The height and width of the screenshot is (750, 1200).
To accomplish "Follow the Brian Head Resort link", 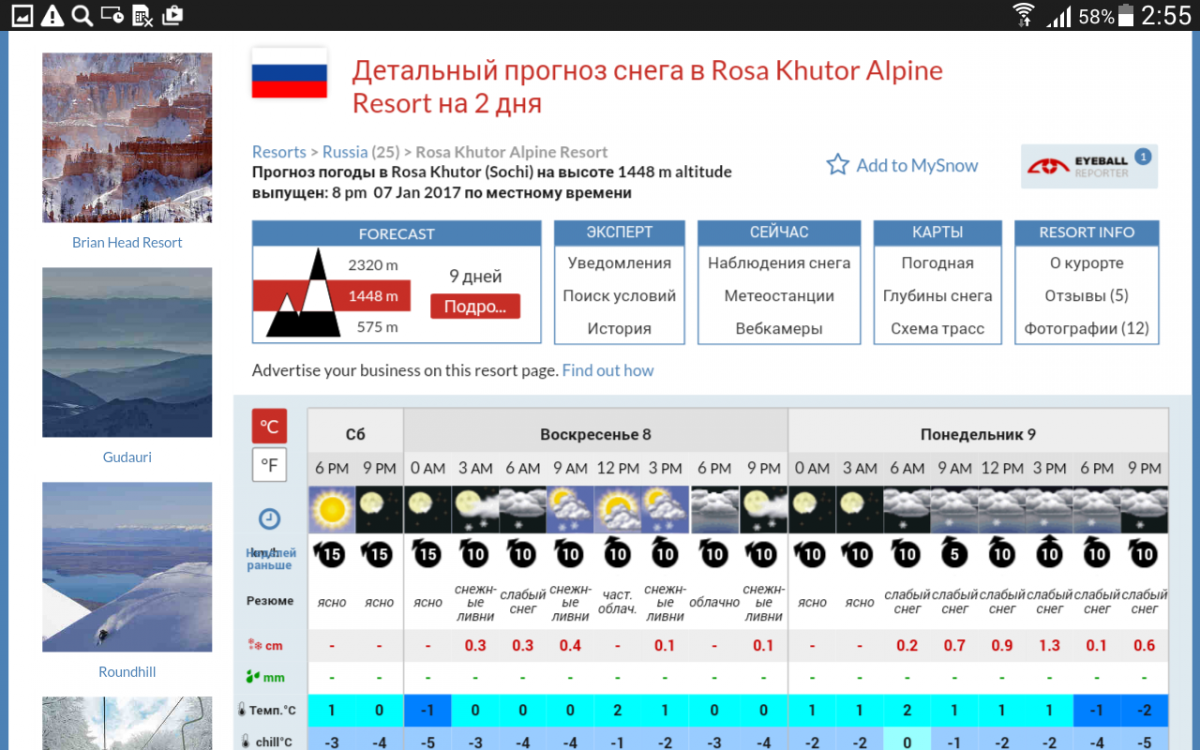I will [x=127, y=242].
